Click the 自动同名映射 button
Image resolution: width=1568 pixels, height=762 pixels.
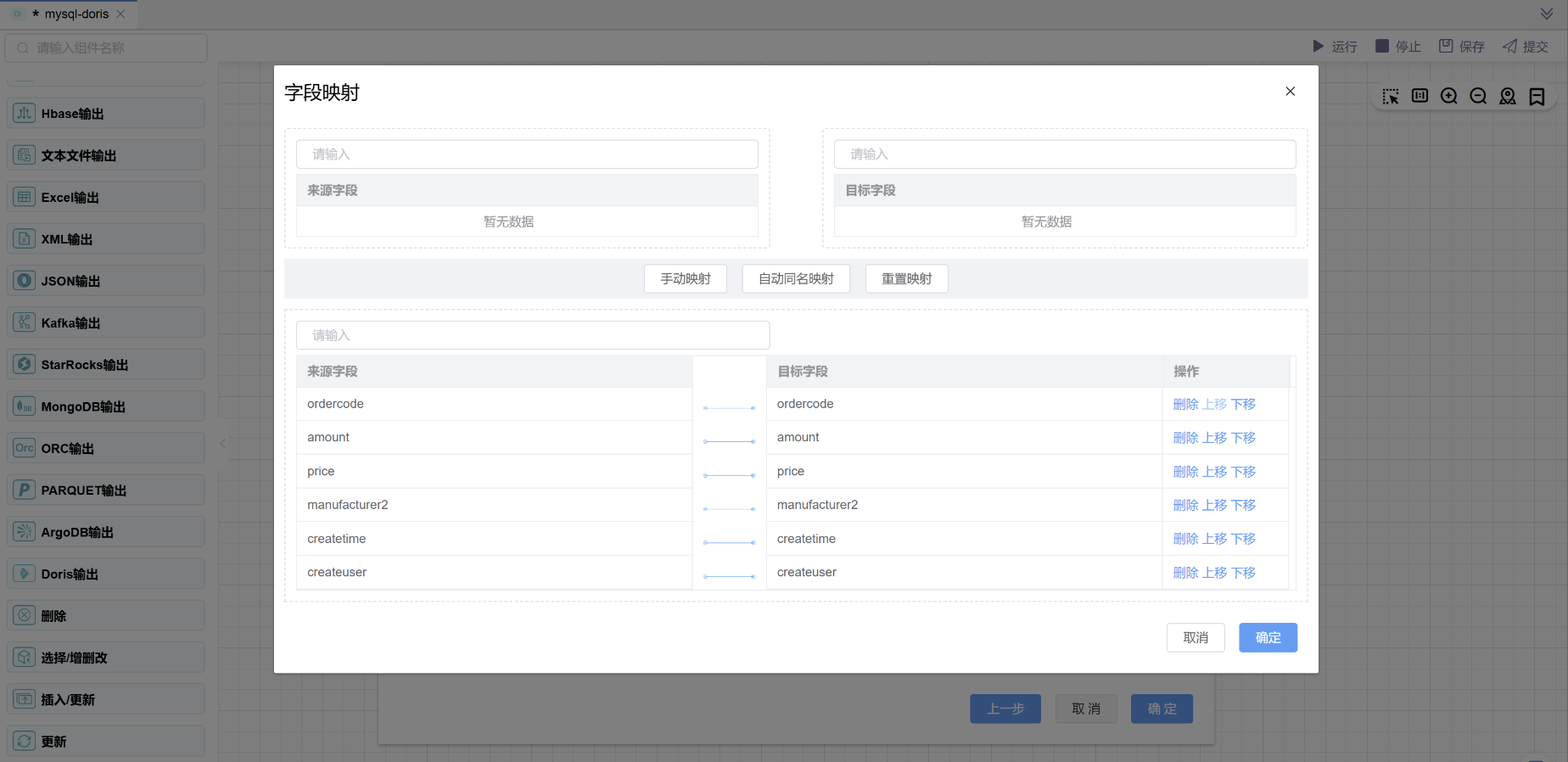pos(796,279)
